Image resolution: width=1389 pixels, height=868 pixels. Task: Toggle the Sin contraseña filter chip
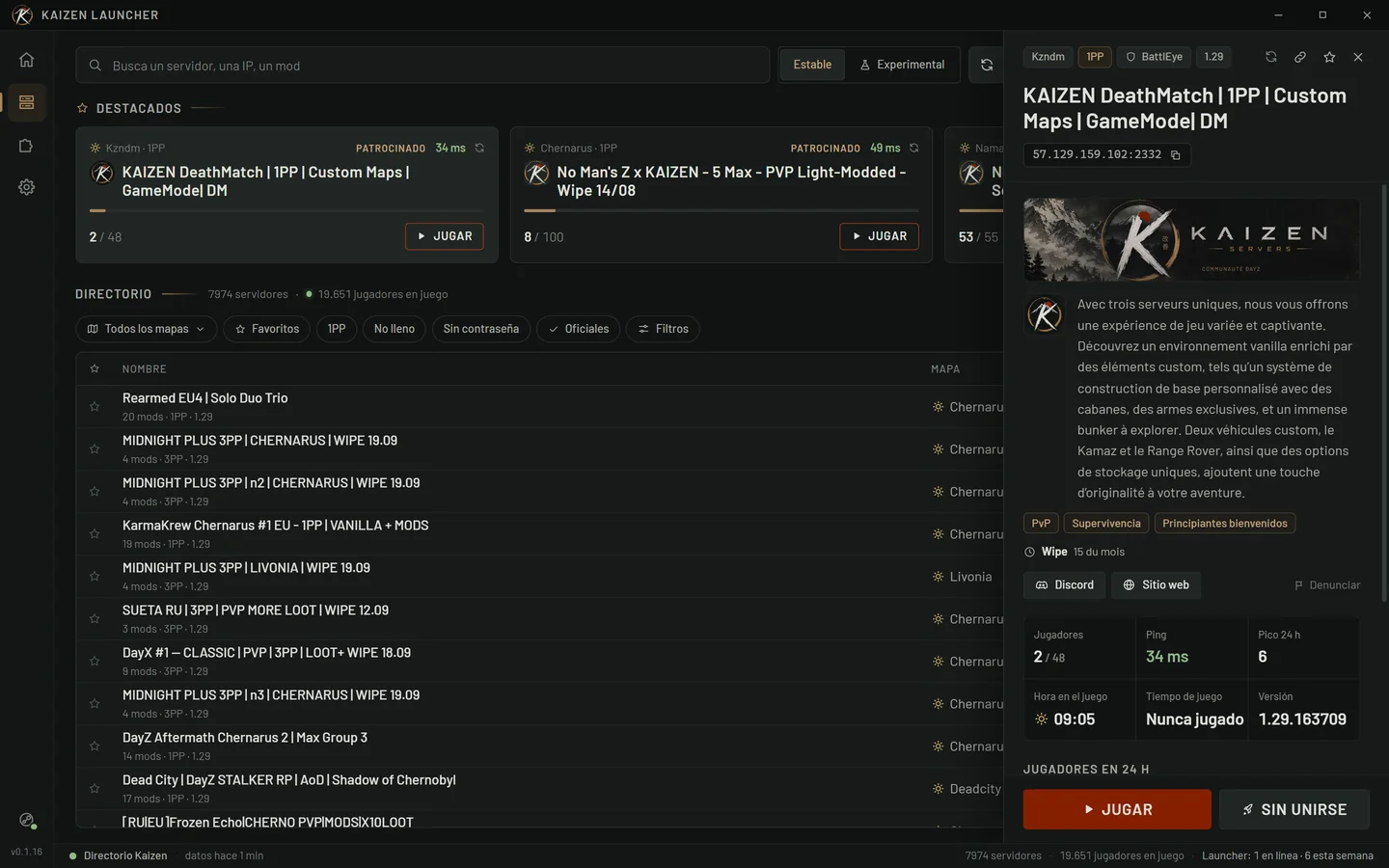[x=481, y=329]
